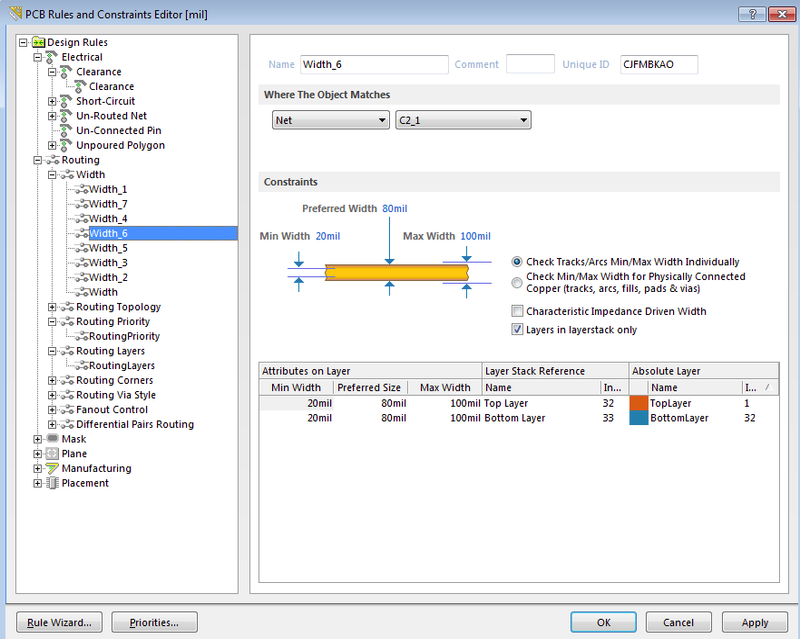
Task: Click the orange TopLayer color swatch
Action: (639, 403)
